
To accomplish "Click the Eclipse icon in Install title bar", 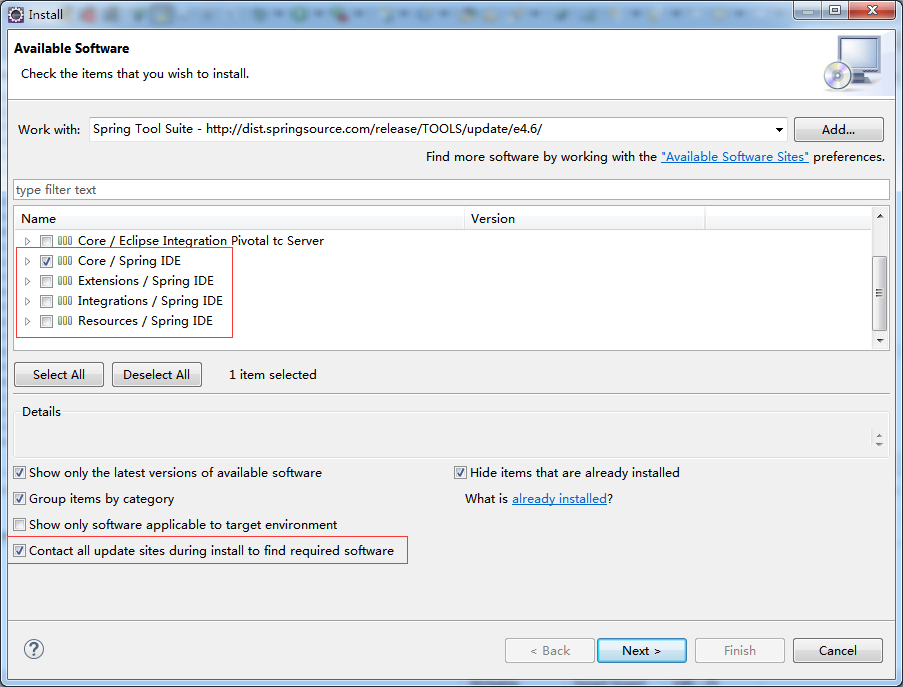I will click(16, 14).
